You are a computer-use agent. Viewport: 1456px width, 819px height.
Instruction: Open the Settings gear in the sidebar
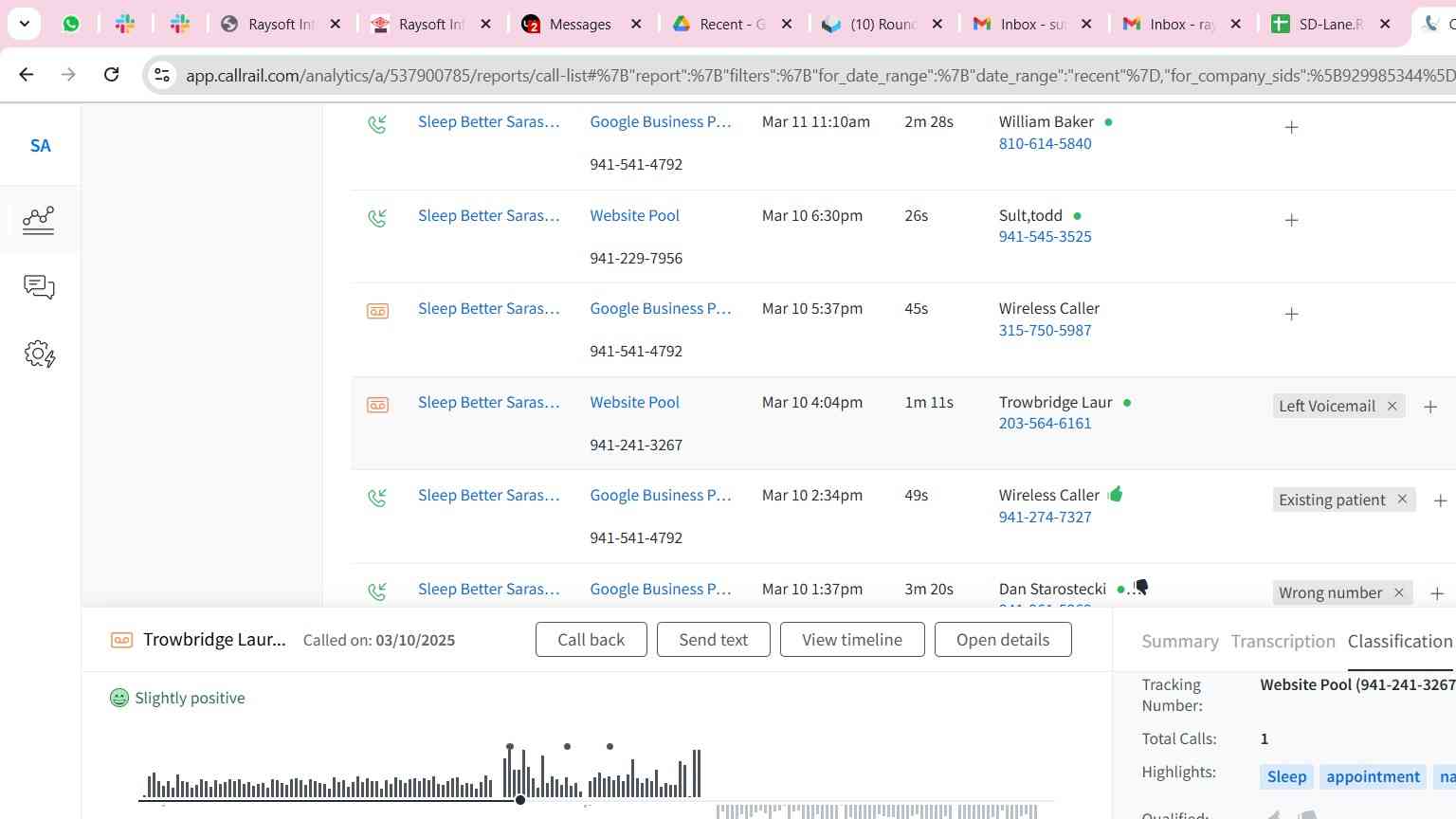[39, 355]
